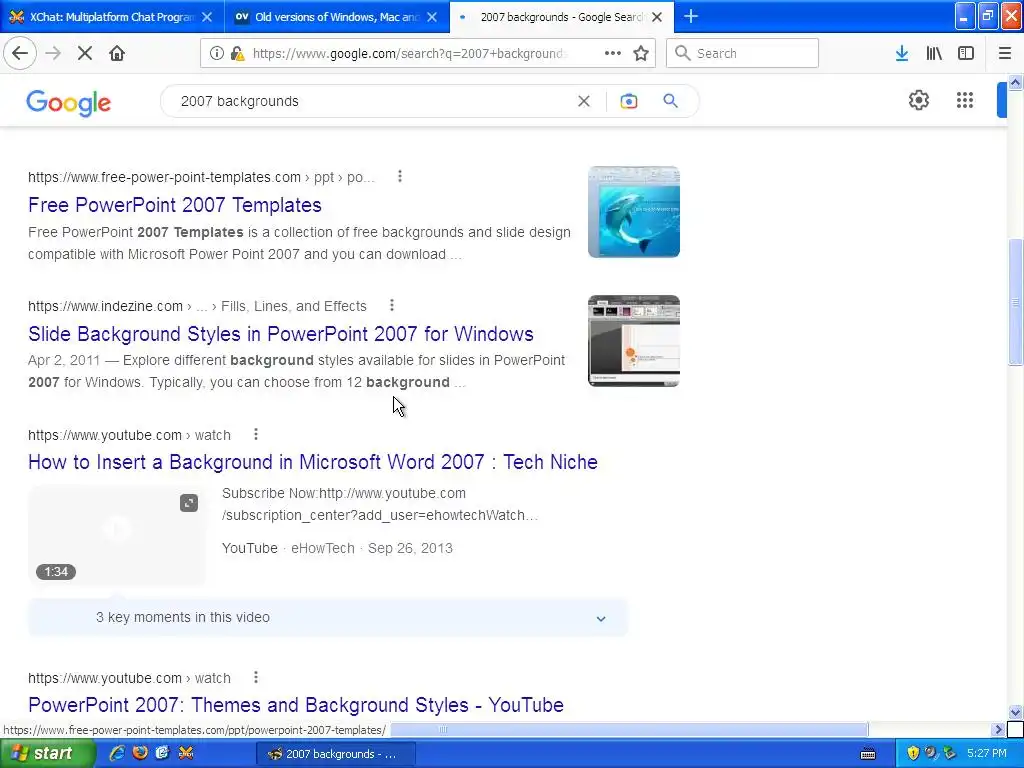Open the on-screen keyboard taskbar icon

point(868,754)
